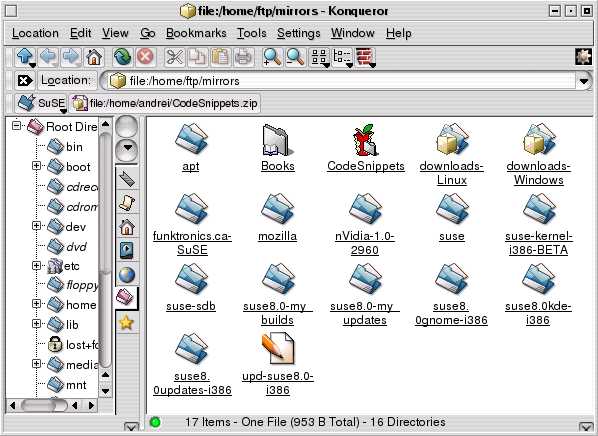Viewport: 598px width, 436px height.
Task: Open location history dropdown arrow
Action: pyautogui.click(x=584, y=81)
